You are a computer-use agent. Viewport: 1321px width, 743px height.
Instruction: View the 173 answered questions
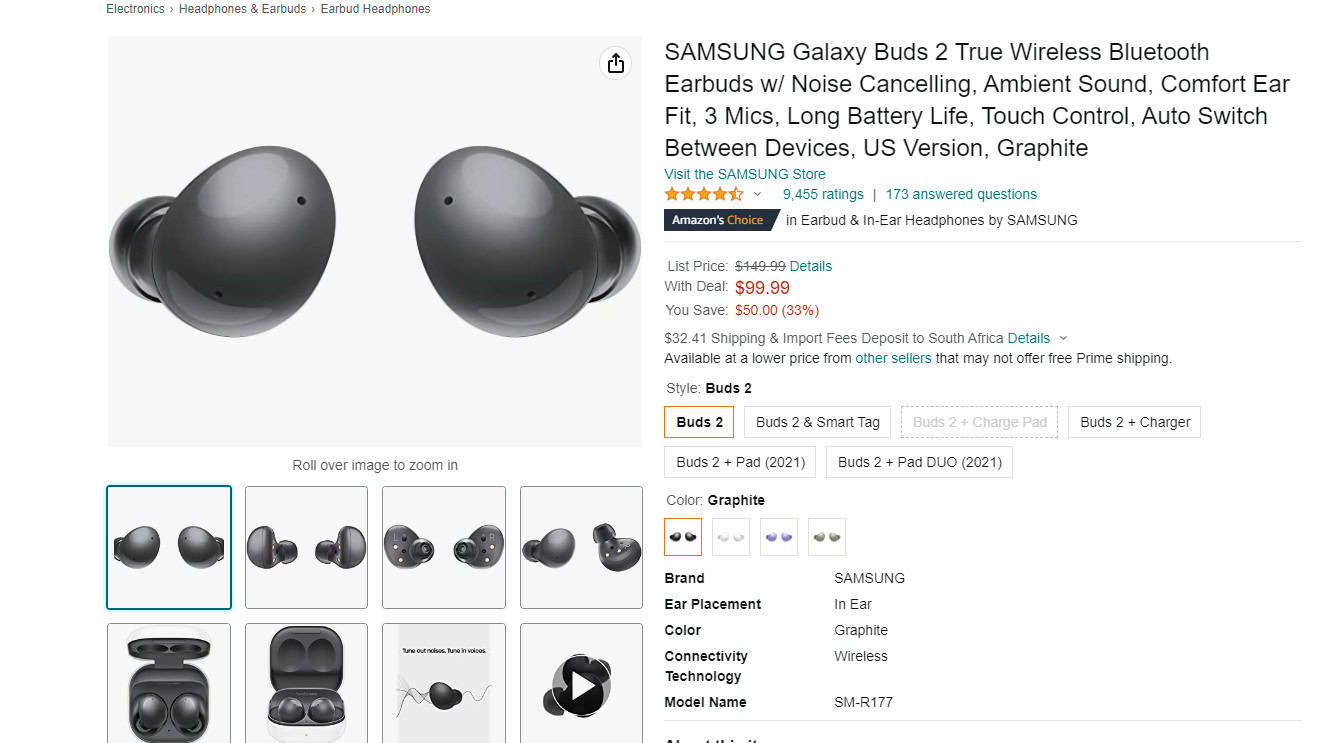[961, 194]
